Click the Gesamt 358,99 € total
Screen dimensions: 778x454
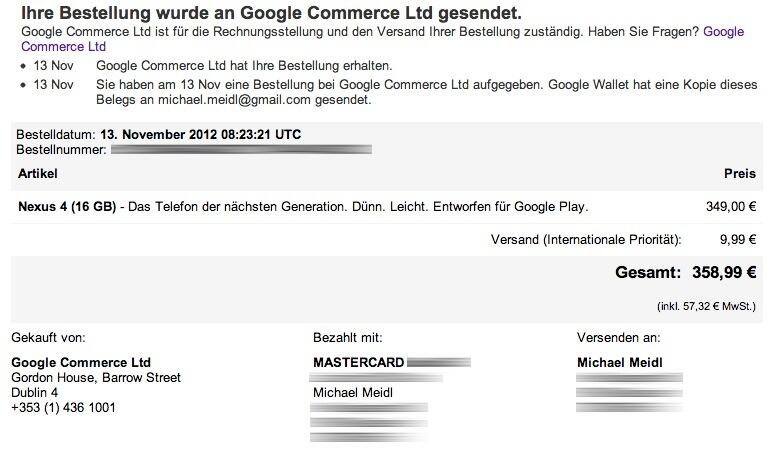(686, 272)
